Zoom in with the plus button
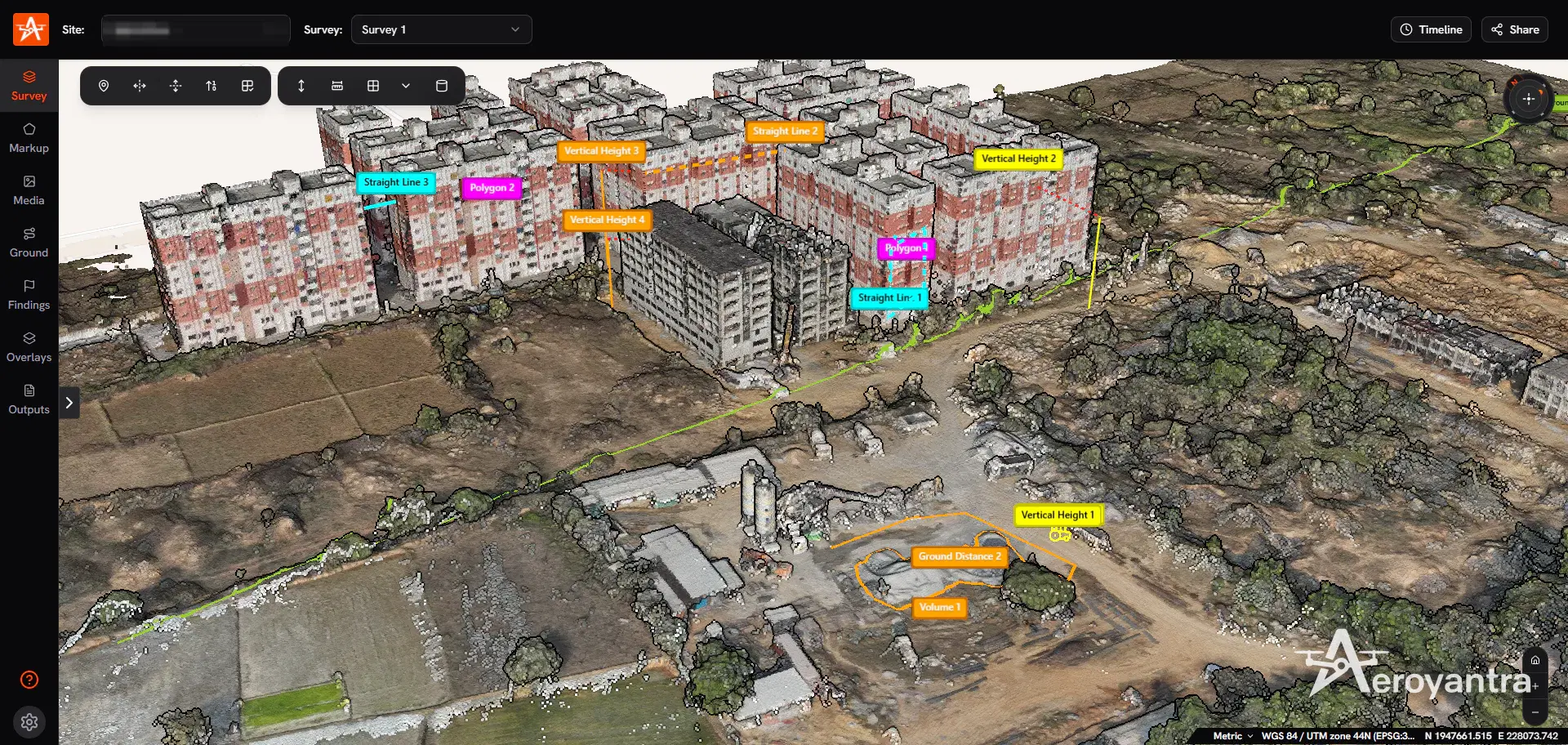 (x=1535, y=686)
